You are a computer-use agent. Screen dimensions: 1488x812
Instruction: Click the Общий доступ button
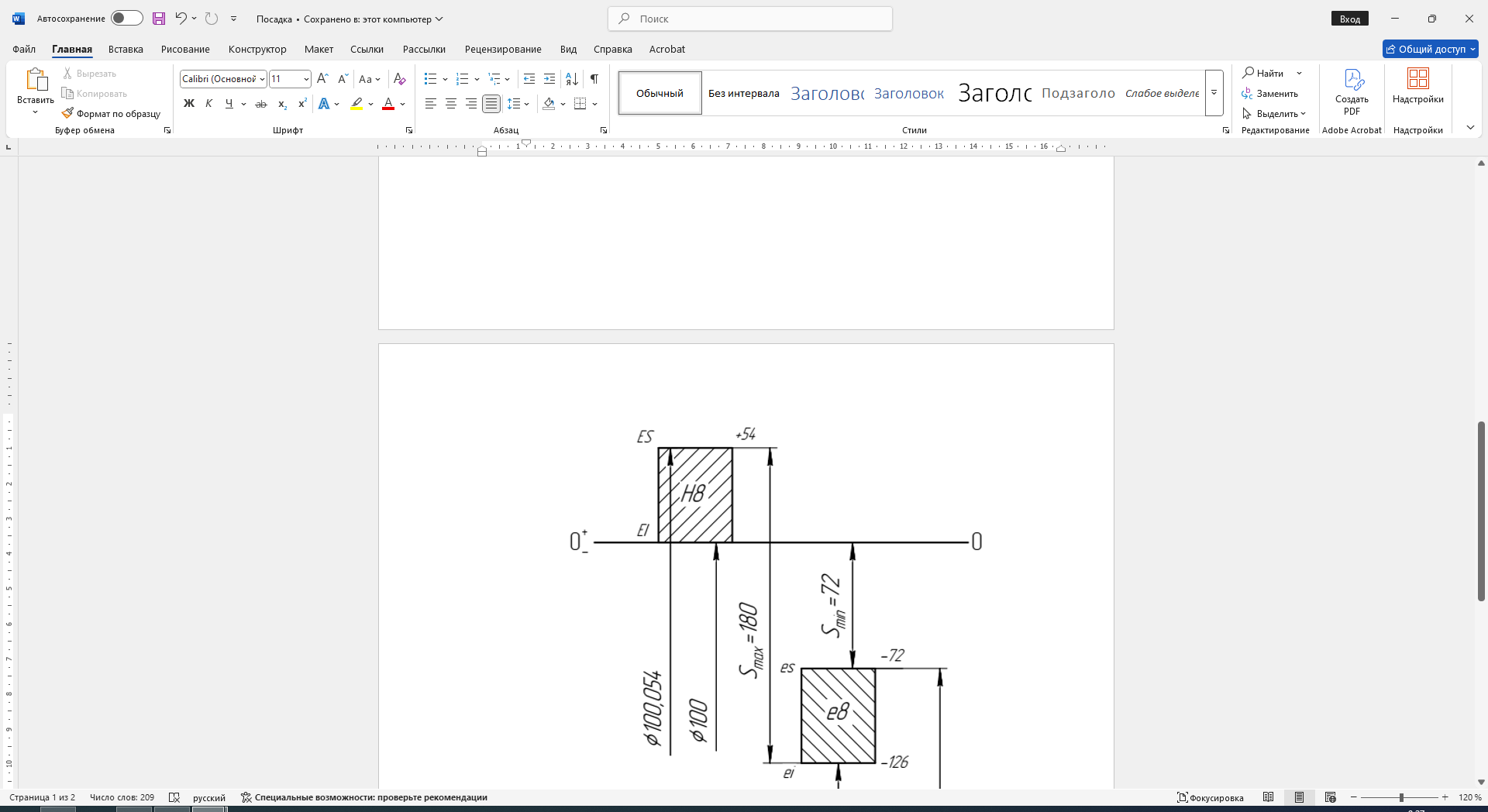tap(1431, 49)
